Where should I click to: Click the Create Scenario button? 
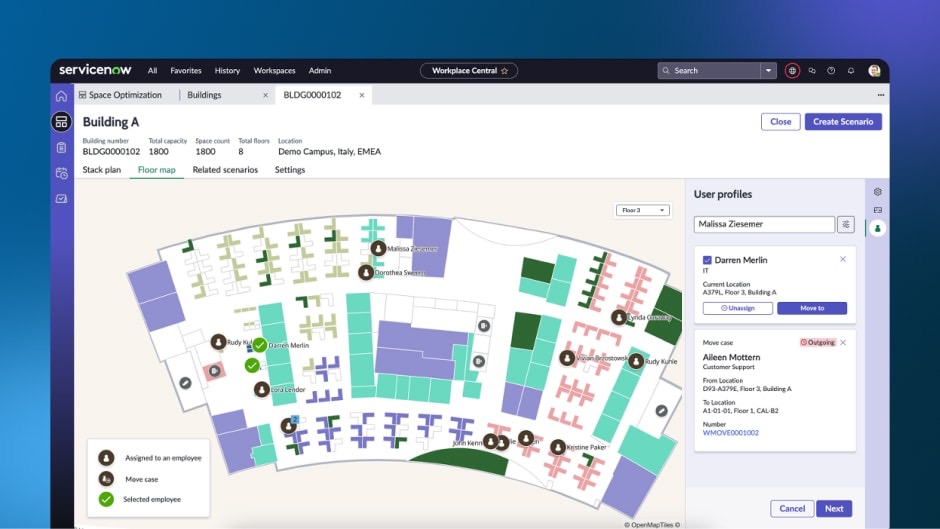click(x=843, y=122)
